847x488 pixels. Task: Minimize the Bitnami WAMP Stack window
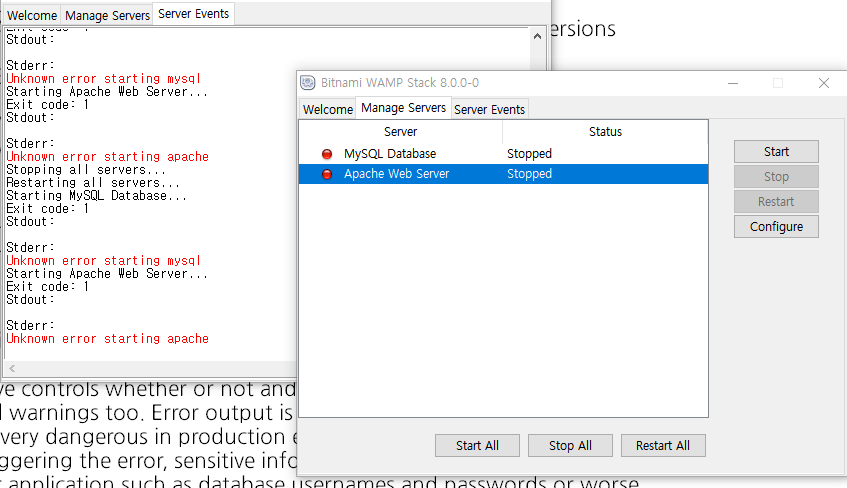[733, 83]
